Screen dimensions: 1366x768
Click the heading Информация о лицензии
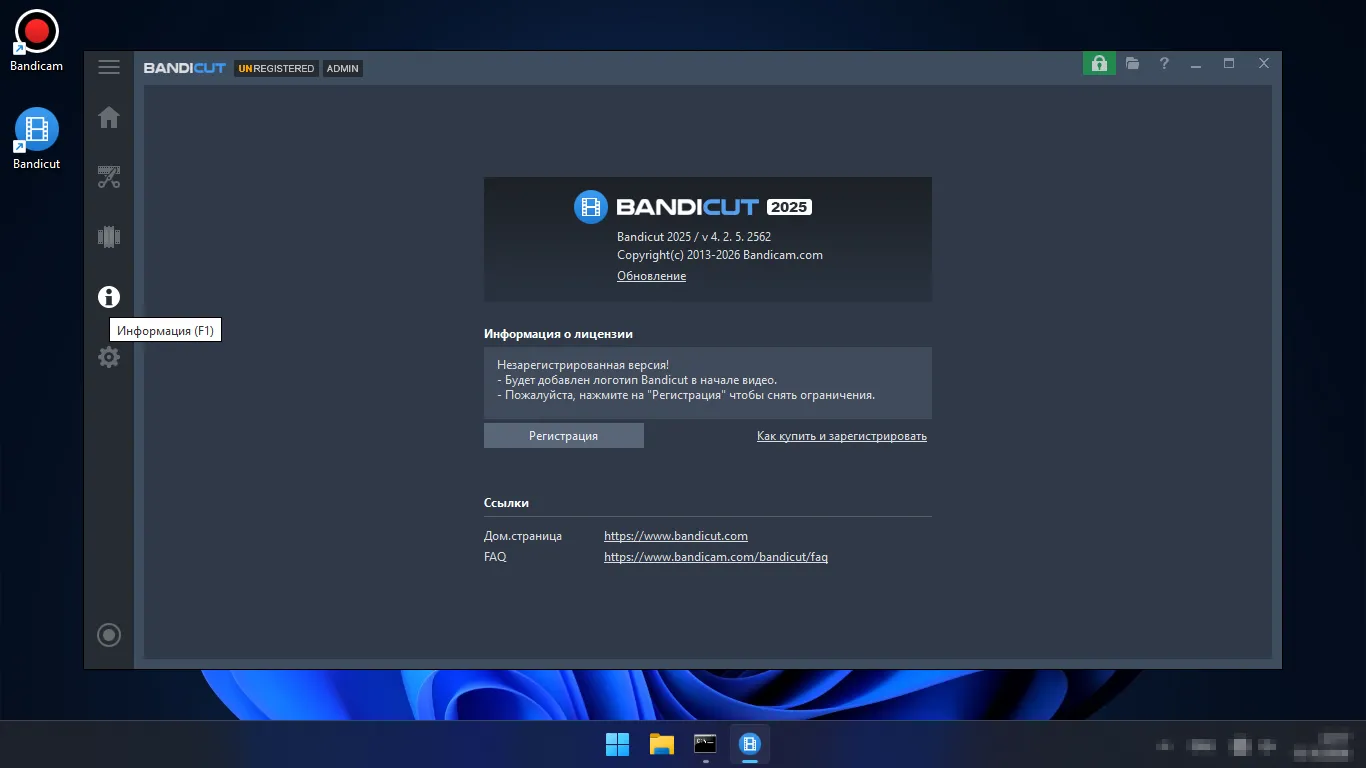click(558, 334)
